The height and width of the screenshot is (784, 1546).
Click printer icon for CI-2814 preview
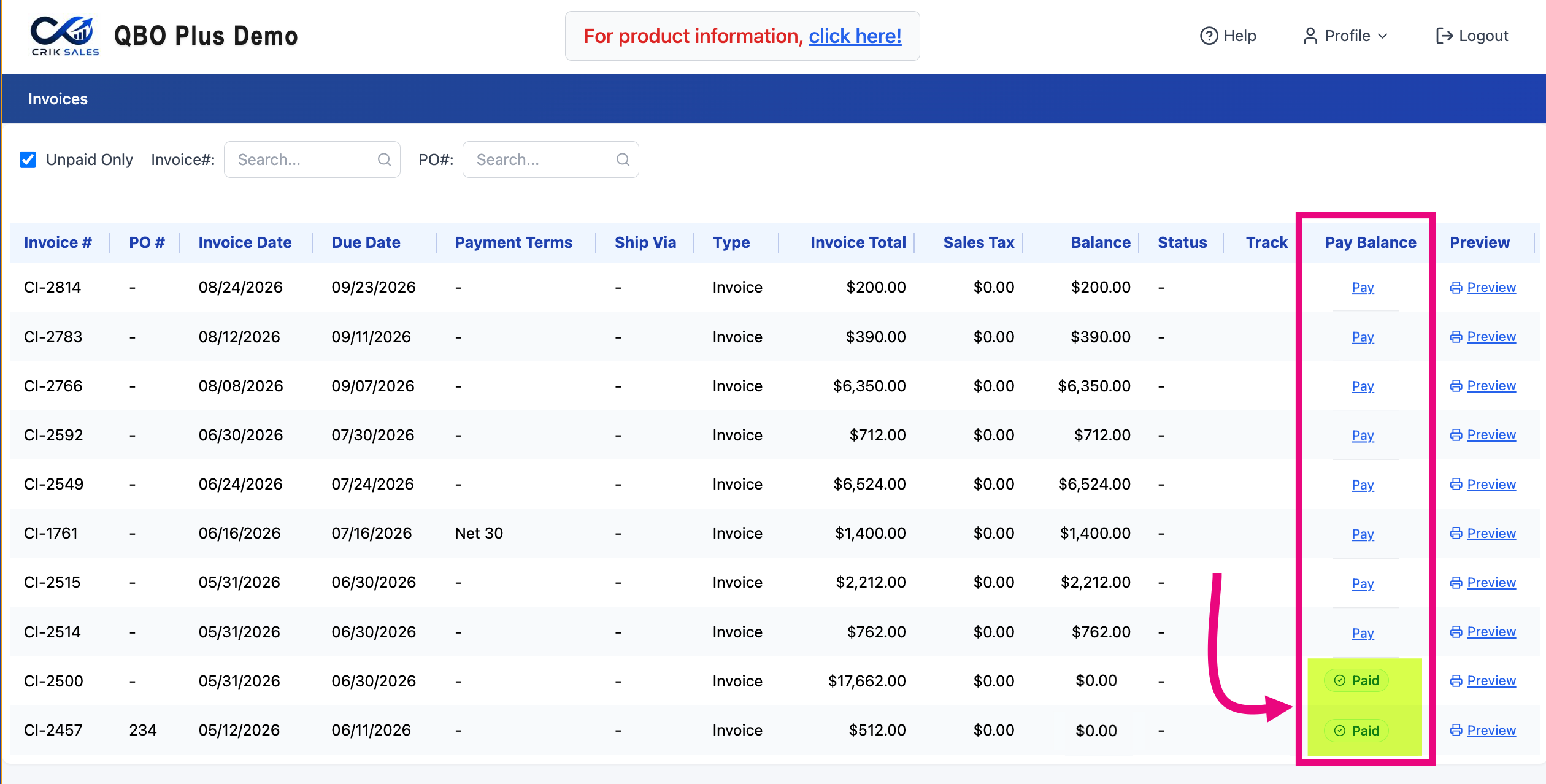1456,288
